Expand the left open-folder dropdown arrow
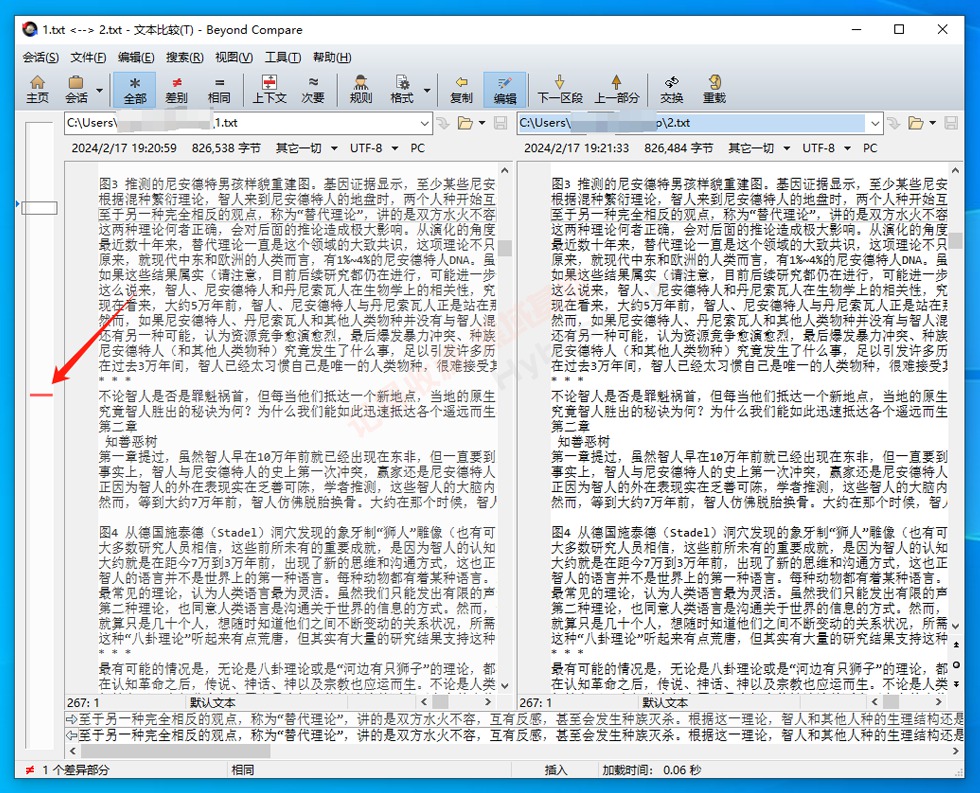980x793 pixels. [482, 123]
